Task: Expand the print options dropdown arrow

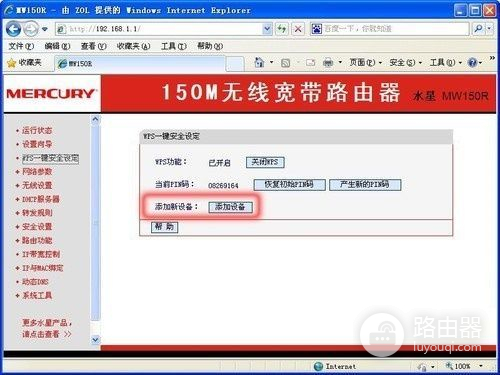Action: pyautogui.click(x=340, y=62)
